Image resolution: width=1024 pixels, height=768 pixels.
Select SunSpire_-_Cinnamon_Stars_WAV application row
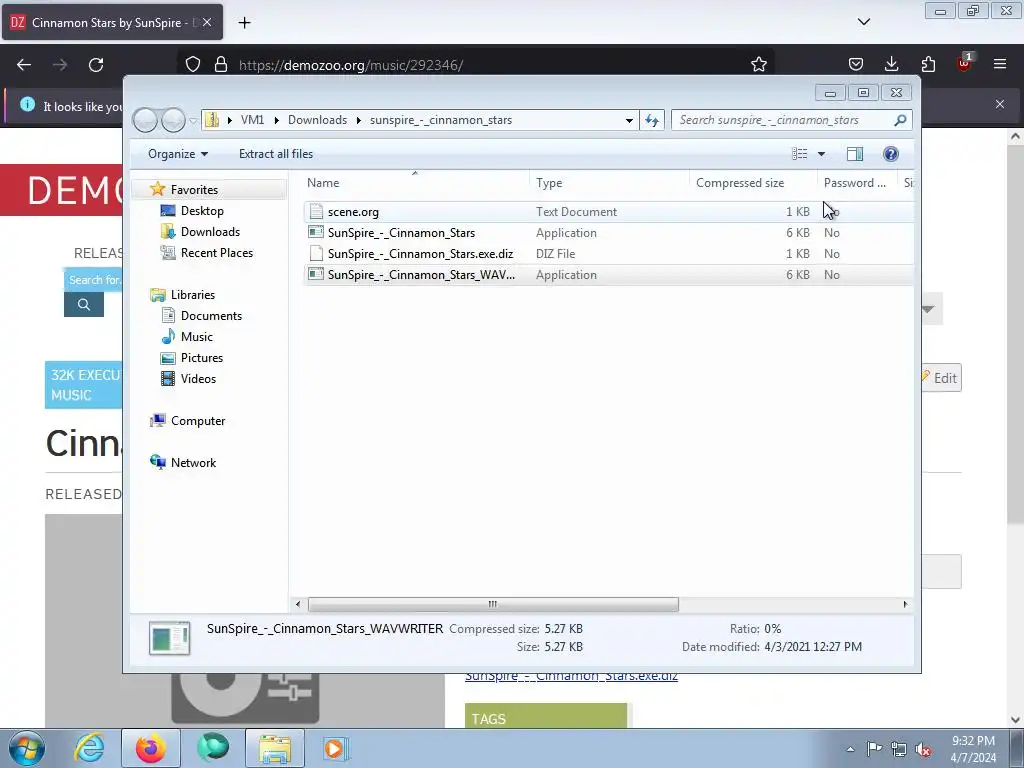(x=608, y=275)
